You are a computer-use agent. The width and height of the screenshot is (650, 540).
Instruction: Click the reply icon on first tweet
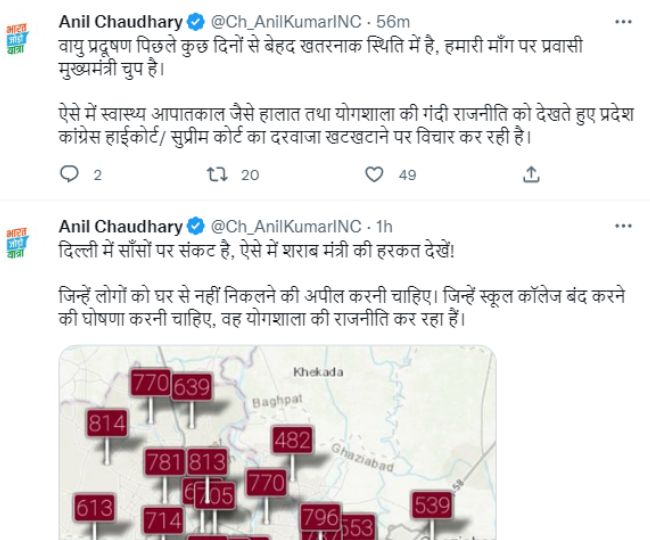pos(69,174)
